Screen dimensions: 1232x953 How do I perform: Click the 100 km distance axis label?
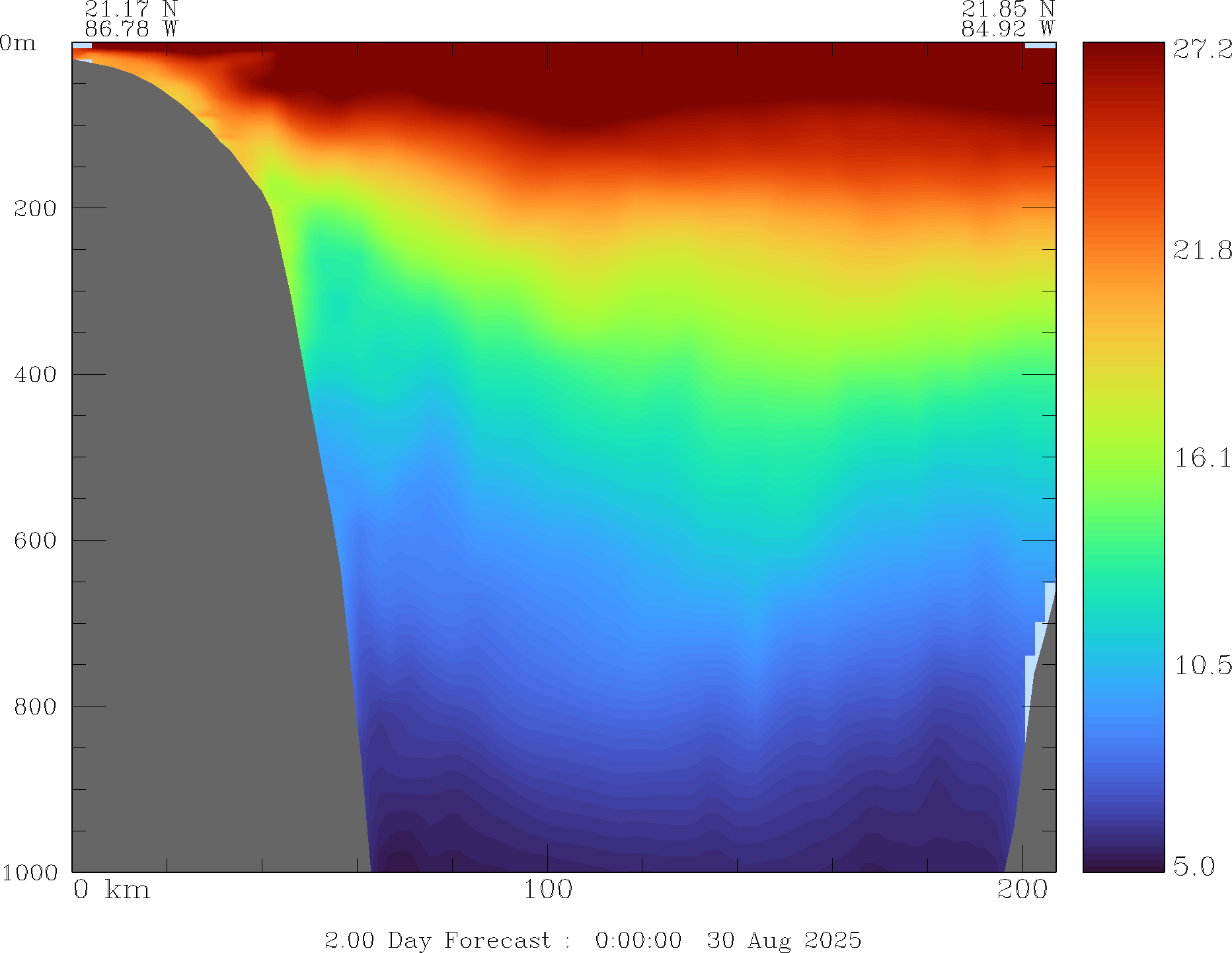pos(547,890)
